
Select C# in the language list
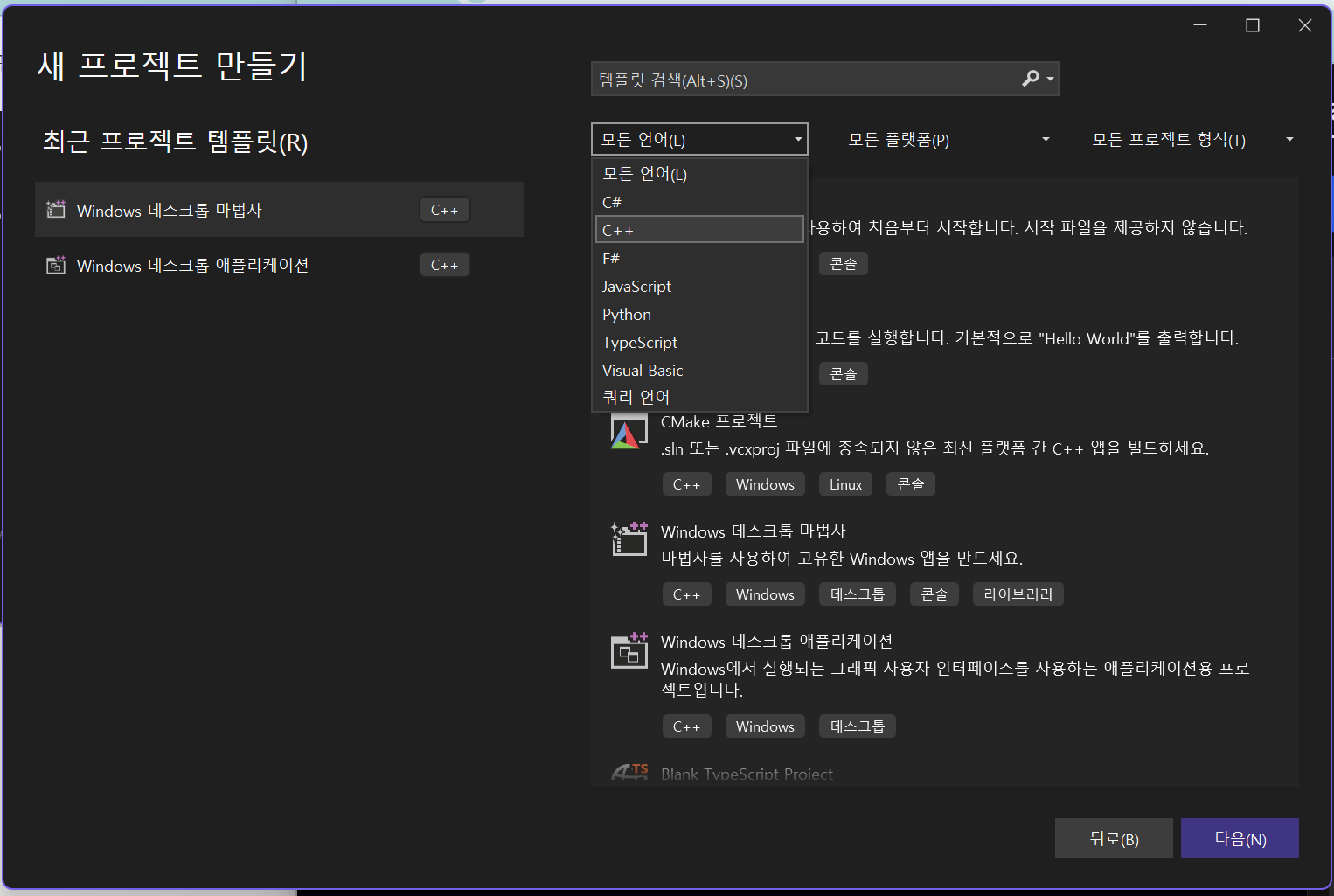(699, 202)
